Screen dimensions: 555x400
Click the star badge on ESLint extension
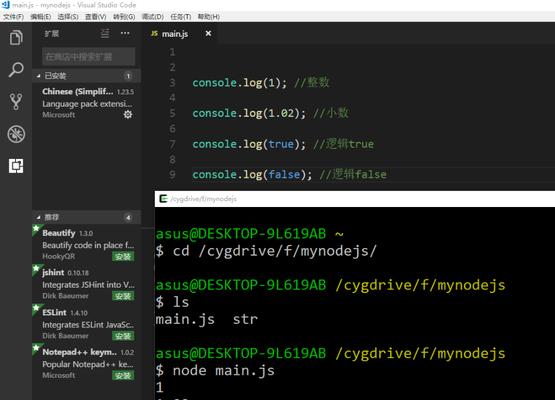tap(36, 309)
